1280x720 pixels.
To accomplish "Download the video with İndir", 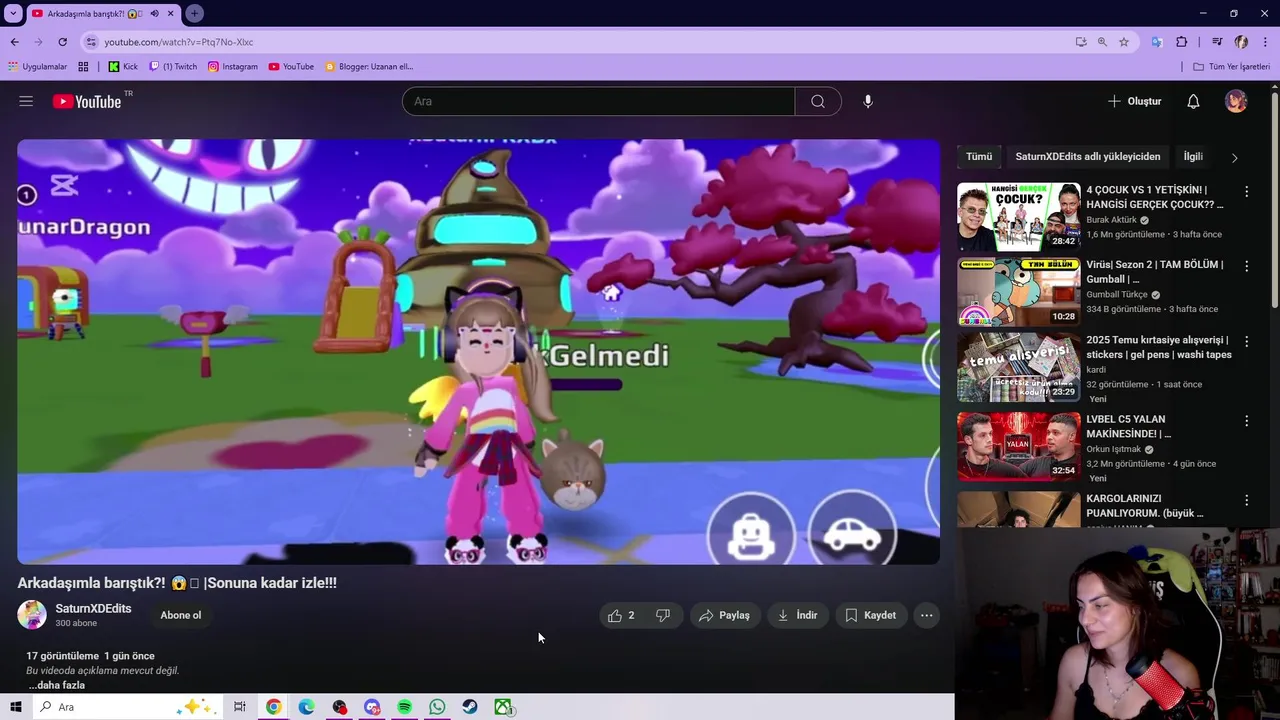I will click(x=798, y=615).
